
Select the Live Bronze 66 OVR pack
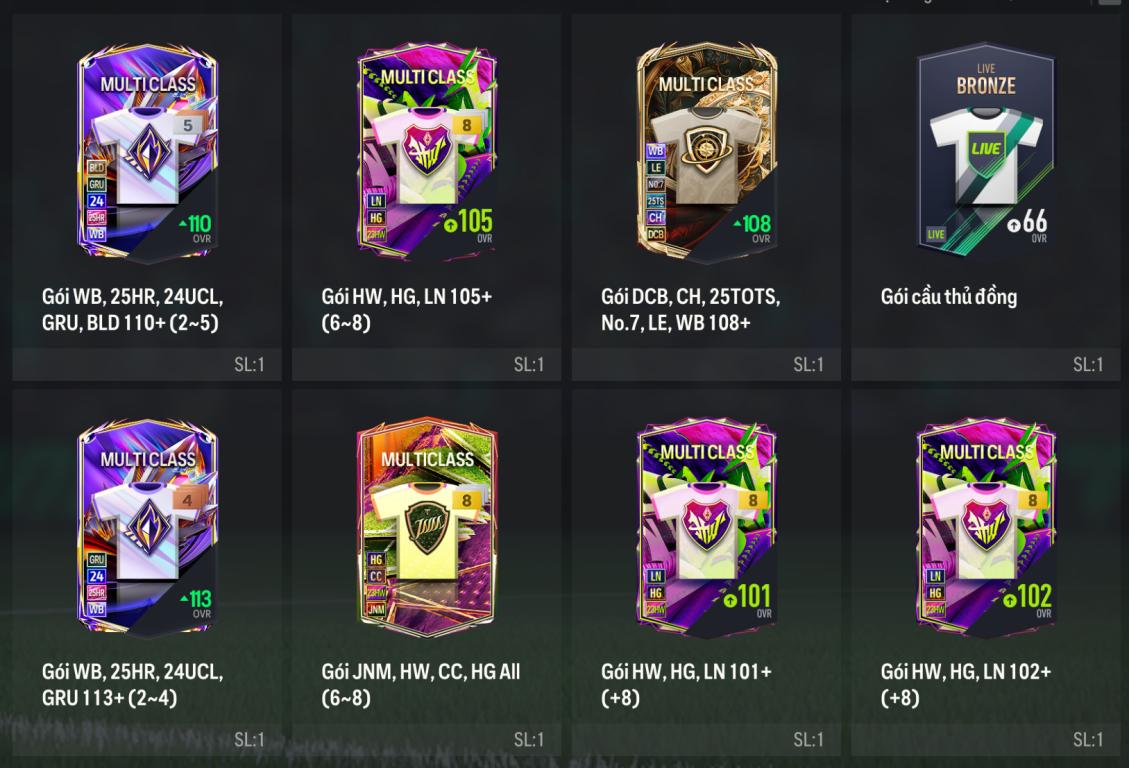(986, 150)
